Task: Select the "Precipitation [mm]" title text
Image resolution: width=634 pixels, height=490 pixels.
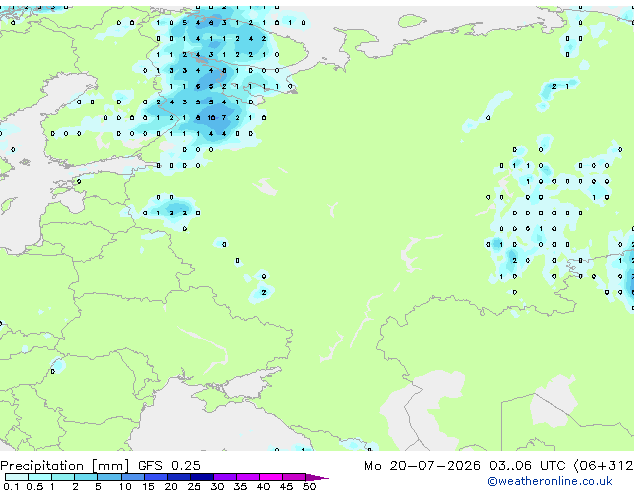Action: [65, 466]
